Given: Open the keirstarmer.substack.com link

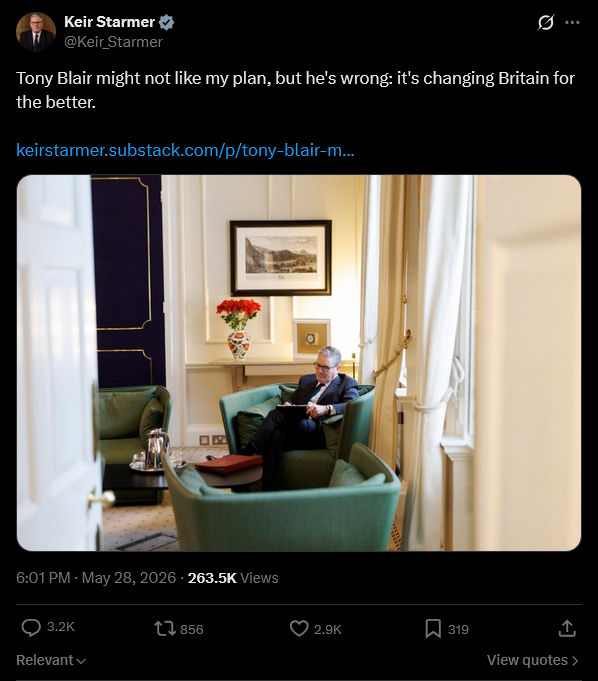Looking at the screenshot, I should (185, 150).
